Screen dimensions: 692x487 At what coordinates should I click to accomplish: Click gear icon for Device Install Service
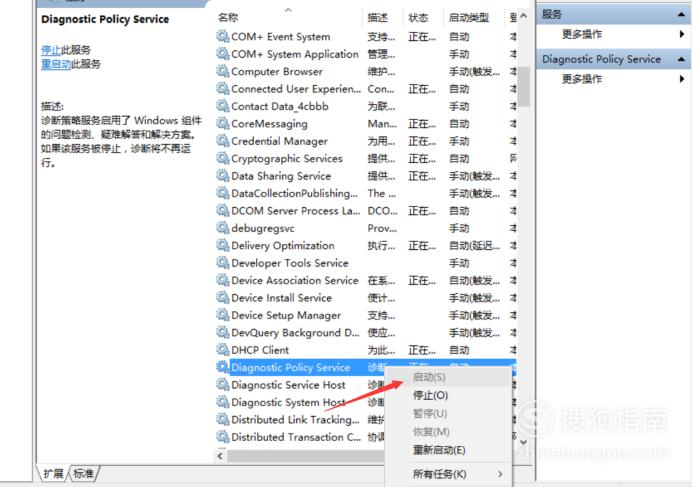pyautogui.click(x=223, y=298)
